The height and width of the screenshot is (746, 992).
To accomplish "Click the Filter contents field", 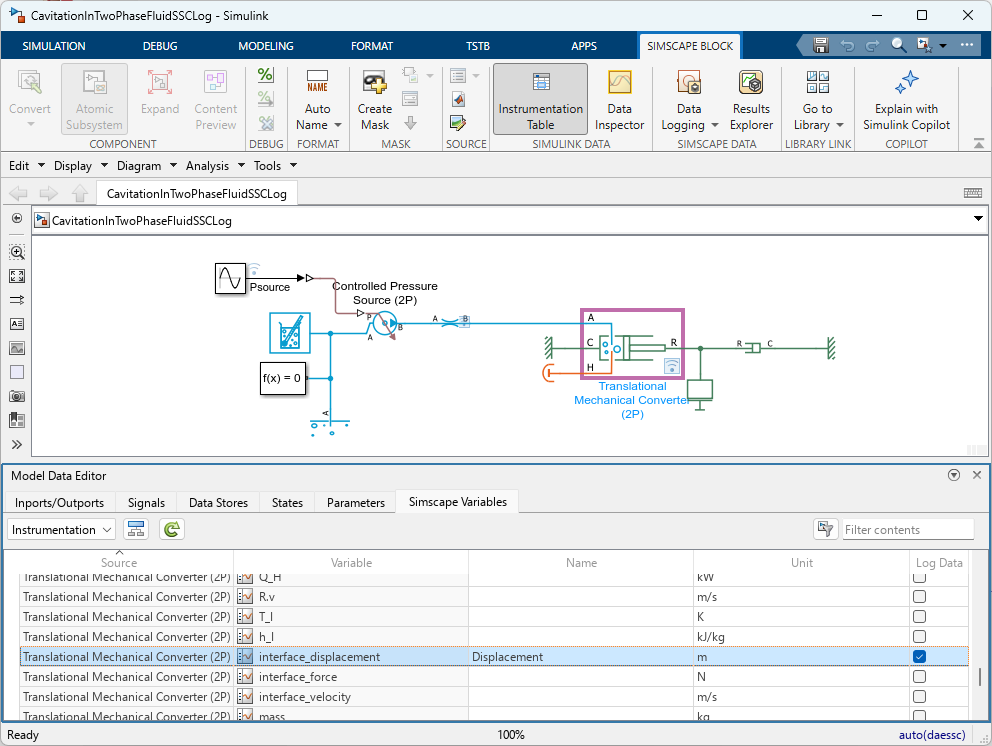I will [908, 530].
